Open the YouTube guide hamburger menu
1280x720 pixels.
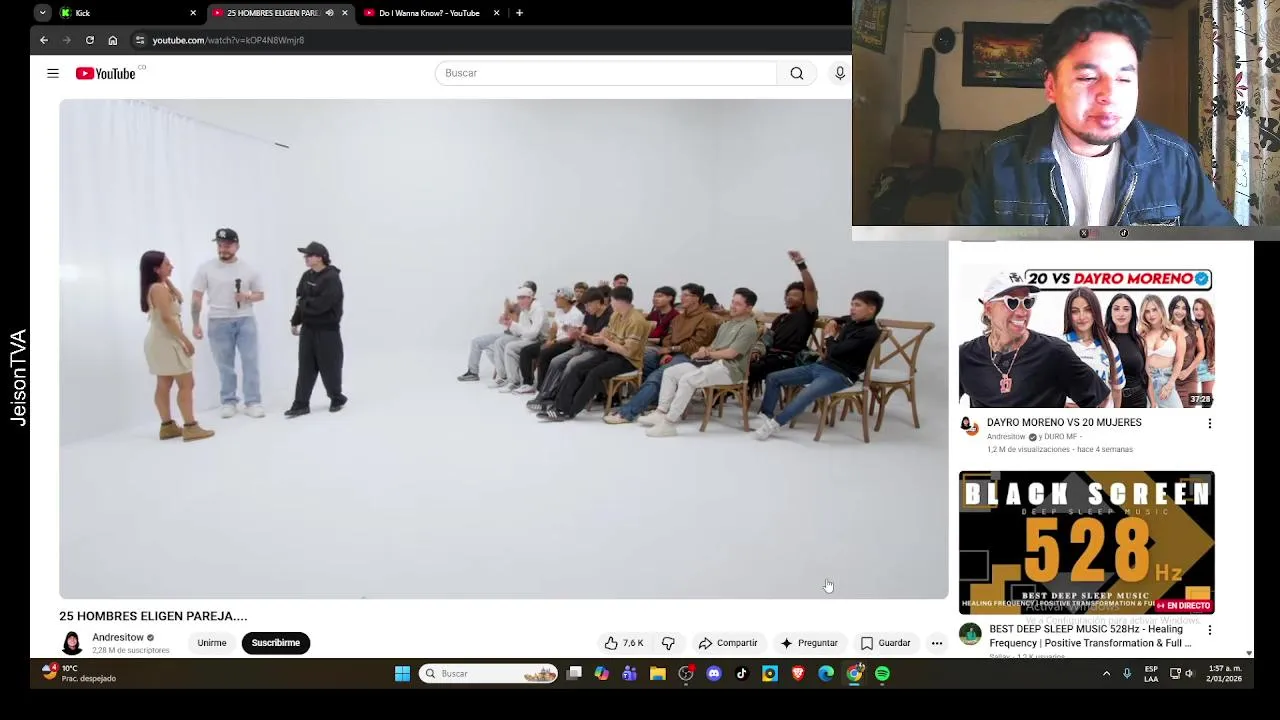[53, 73]
